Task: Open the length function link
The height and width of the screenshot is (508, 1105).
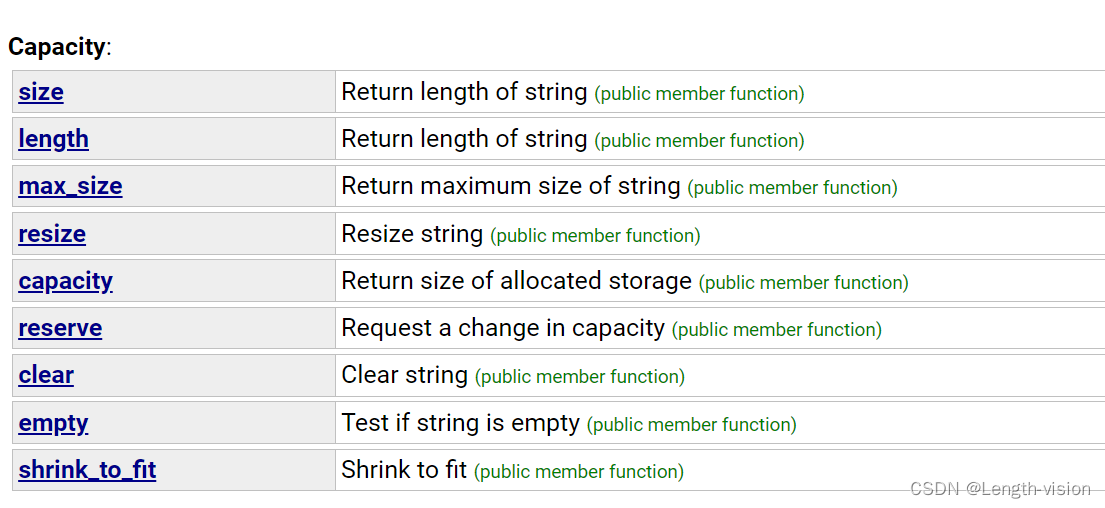Action: tap(54, 139)
